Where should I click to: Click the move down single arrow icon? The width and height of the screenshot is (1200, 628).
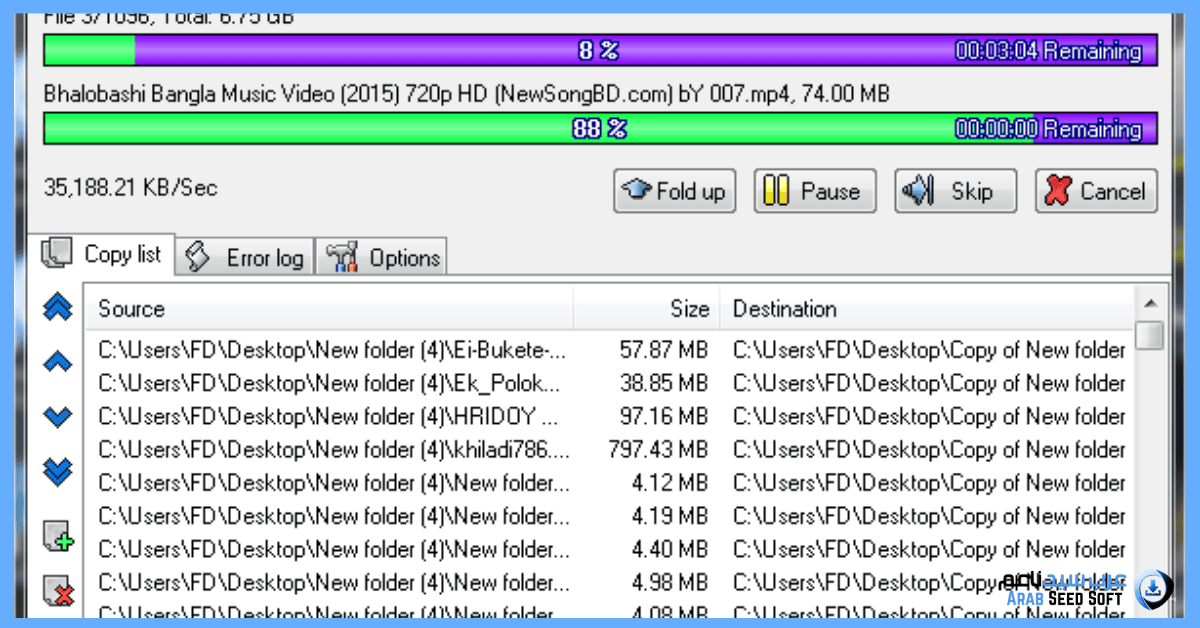pos(58,417)
